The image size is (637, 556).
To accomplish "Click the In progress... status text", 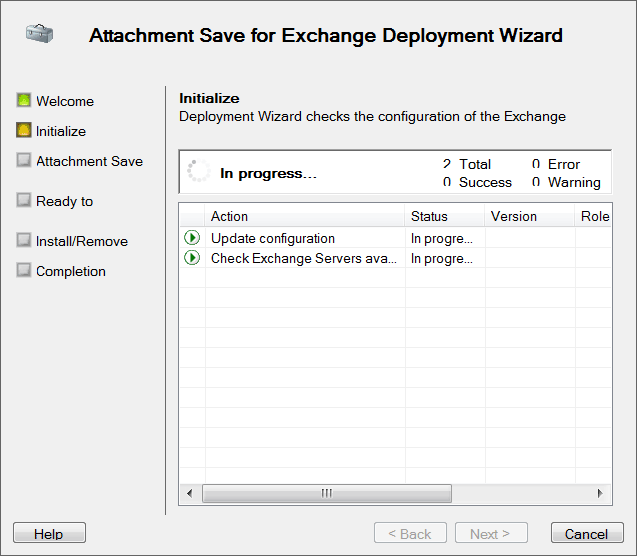I will [x=269, y=173].
